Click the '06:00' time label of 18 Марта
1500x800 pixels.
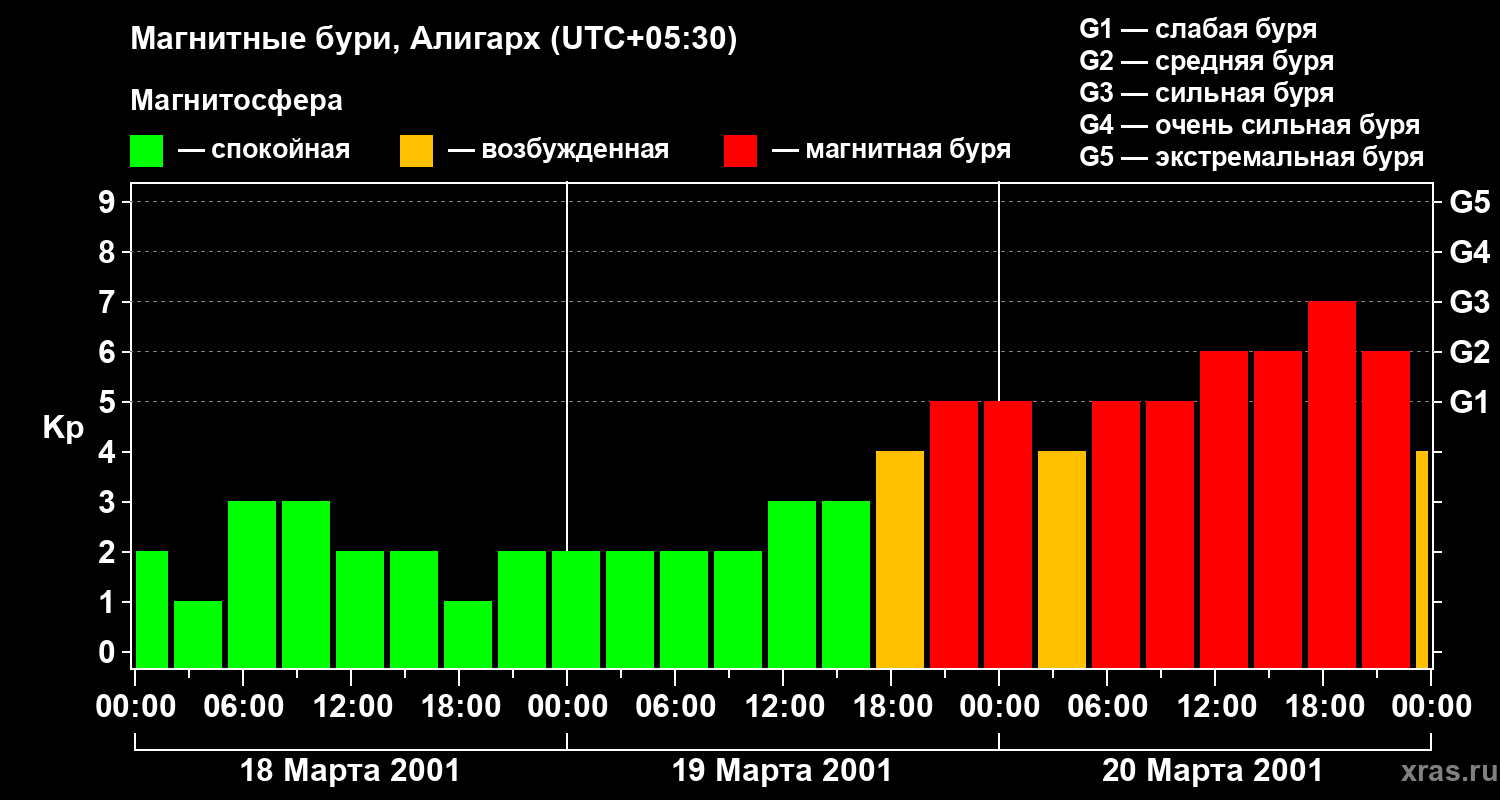(x=243, y=706)
